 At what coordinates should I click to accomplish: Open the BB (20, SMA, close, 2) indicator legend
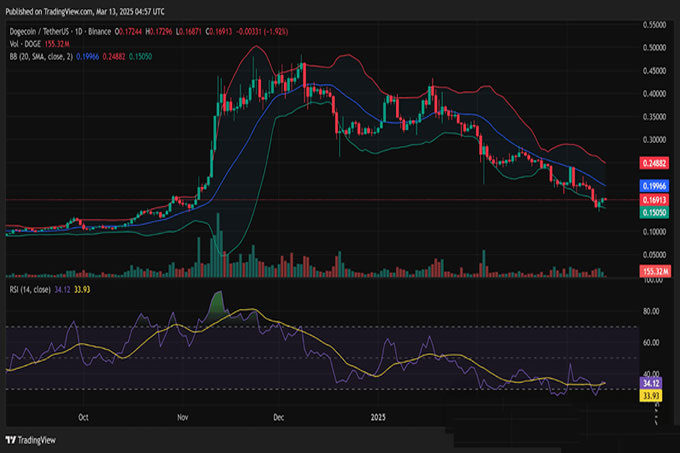(x=41, y=57)
